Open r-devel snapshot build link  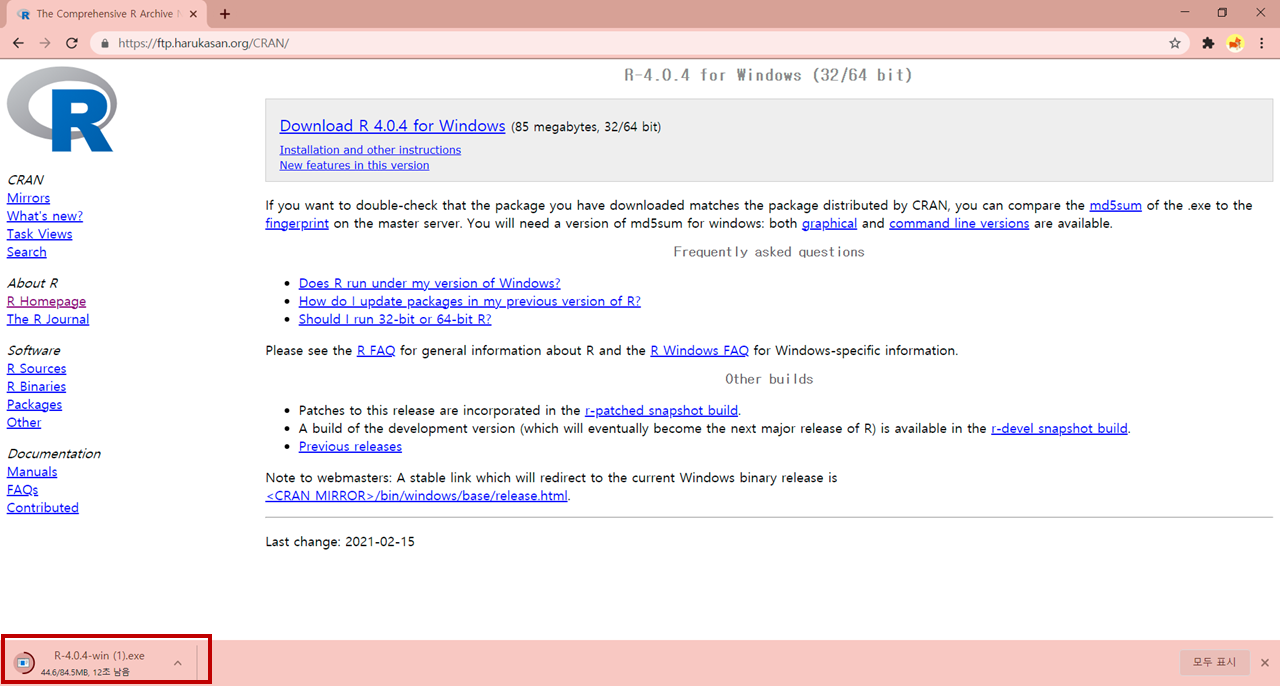coord(1059,428)
